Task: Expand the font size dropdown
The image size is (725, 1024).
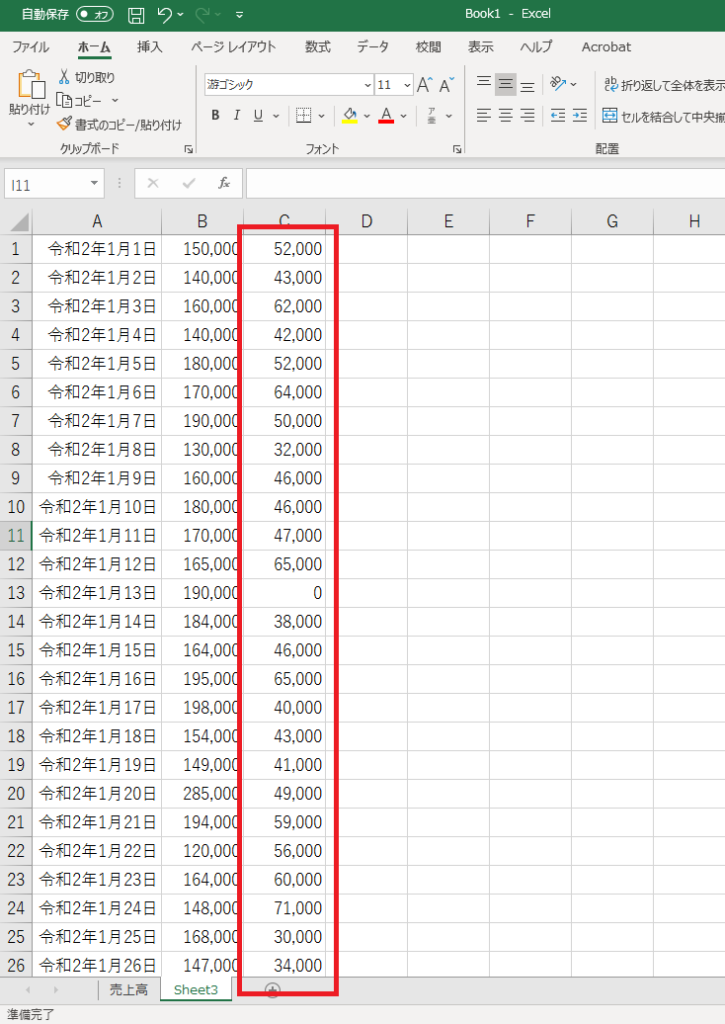Action: coord(406,85)
